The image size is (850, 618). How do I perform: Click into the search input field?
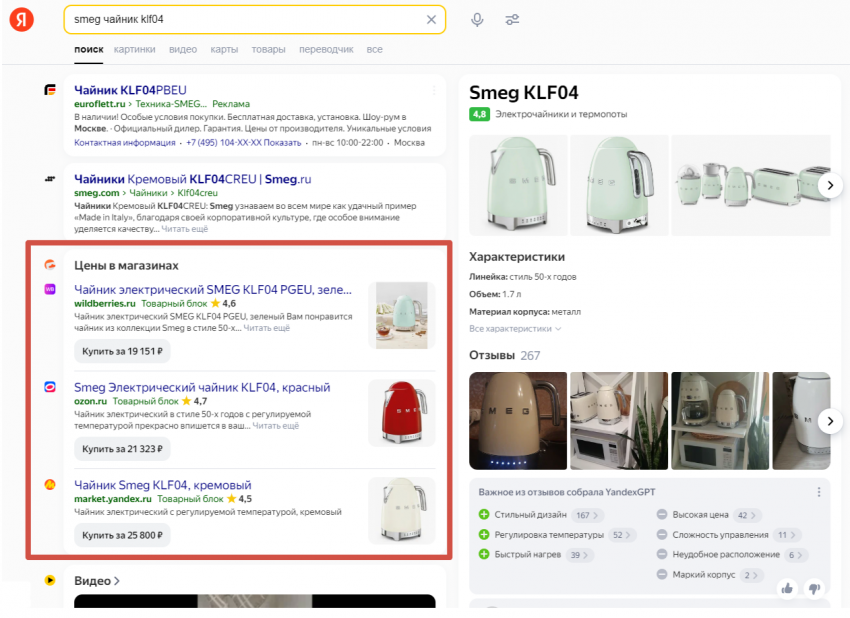tap(240, 20)
